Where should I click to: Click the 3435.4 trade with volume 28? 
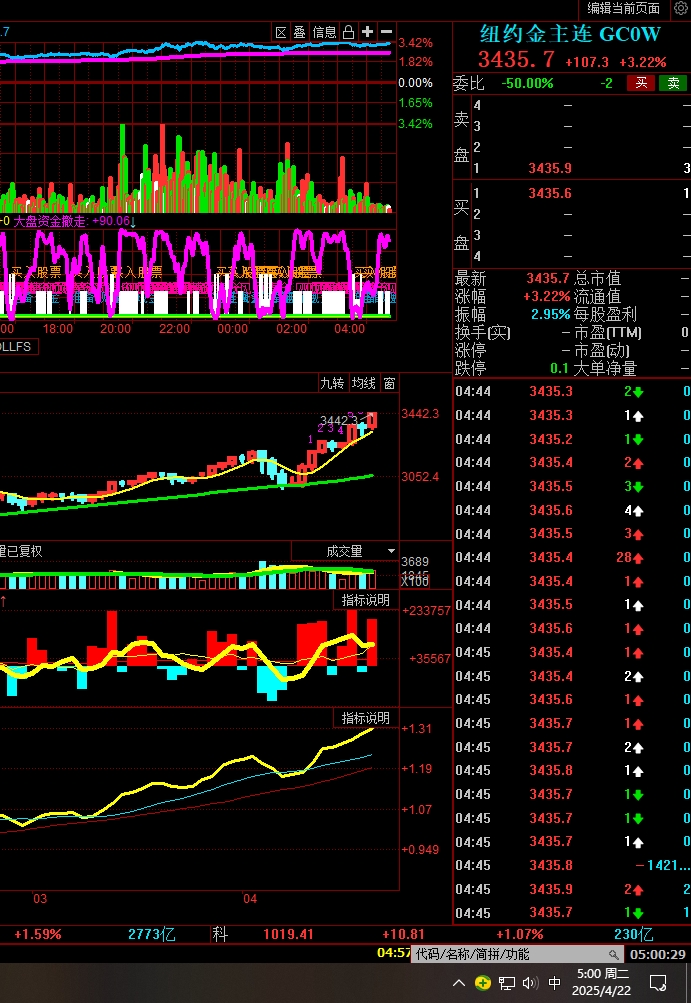(551, 557)
